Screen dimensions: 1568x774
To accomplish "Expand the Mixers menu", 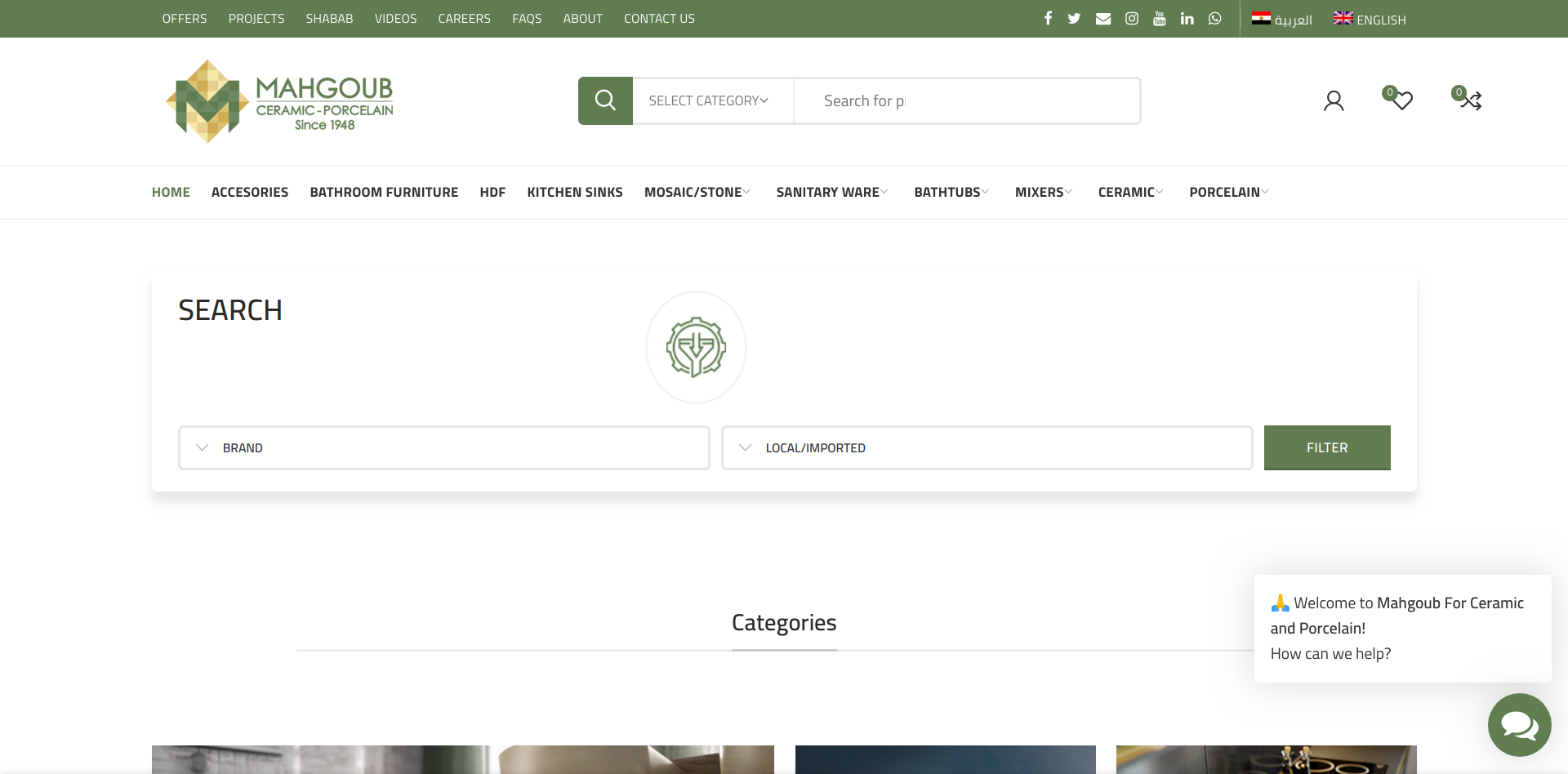I will (1044, 192).
